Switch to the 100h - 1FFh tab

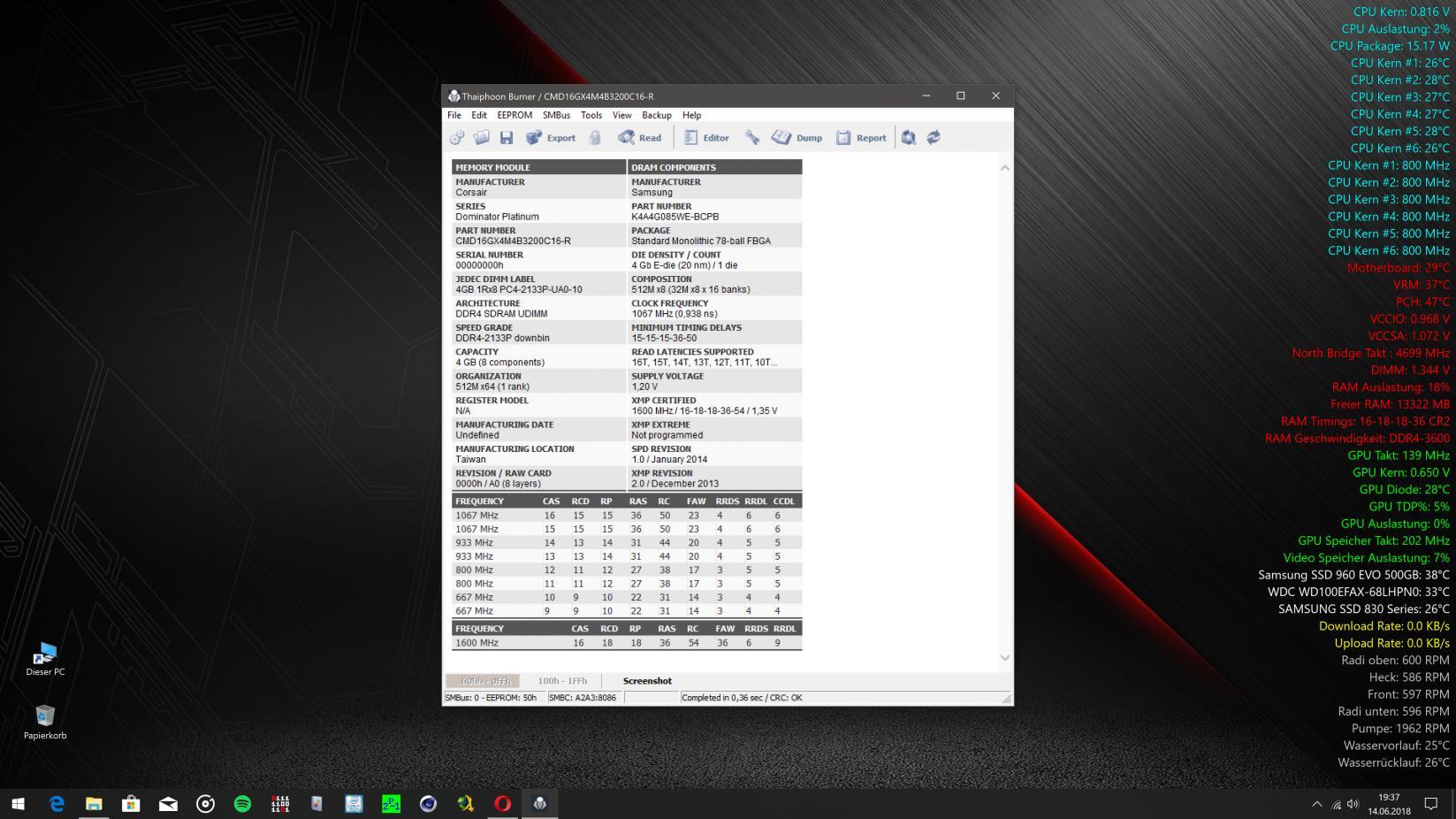tap(562, 681)
